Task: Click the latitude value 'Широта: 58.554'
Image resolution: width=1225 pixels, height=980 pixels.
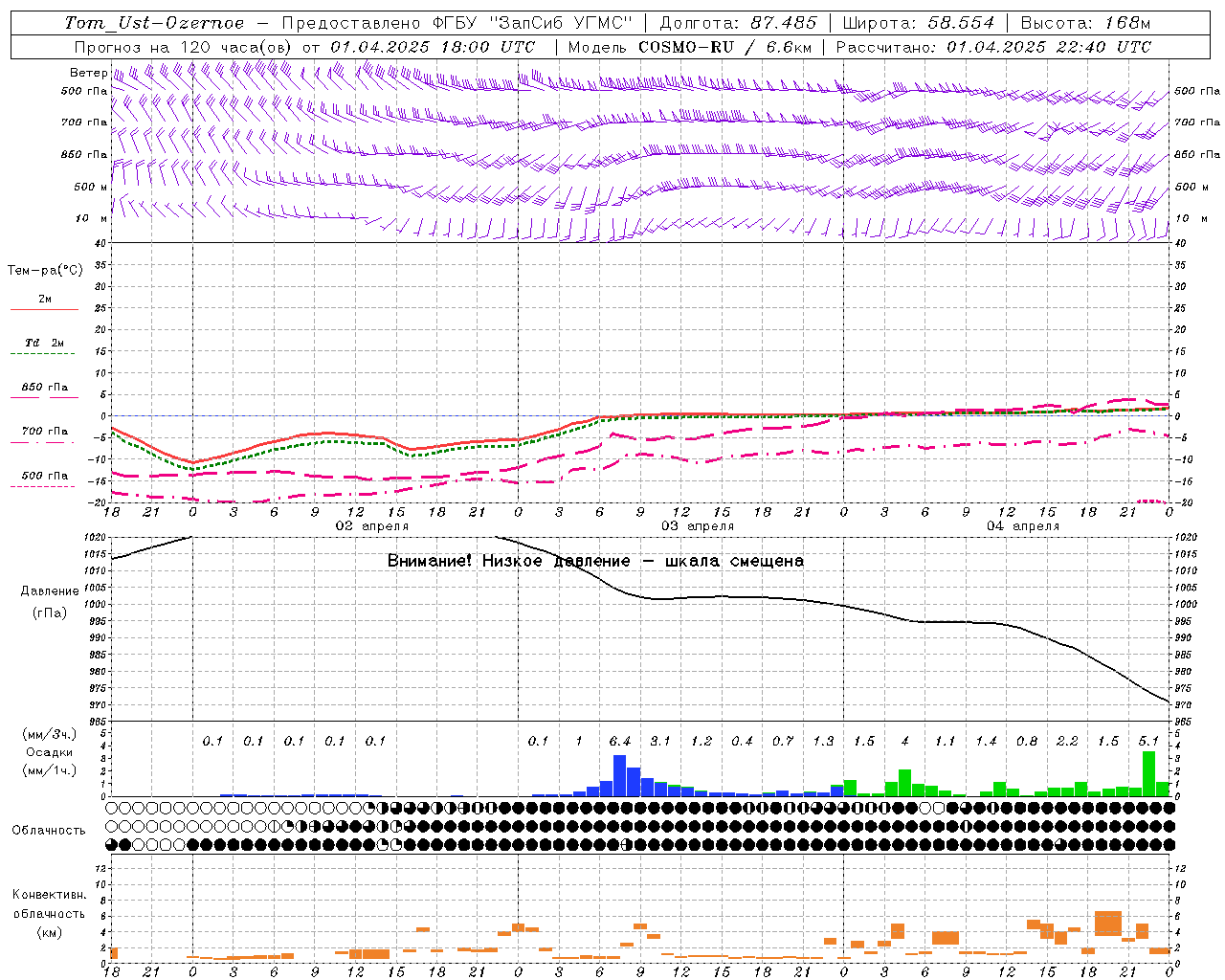Action: coord(918,23)
